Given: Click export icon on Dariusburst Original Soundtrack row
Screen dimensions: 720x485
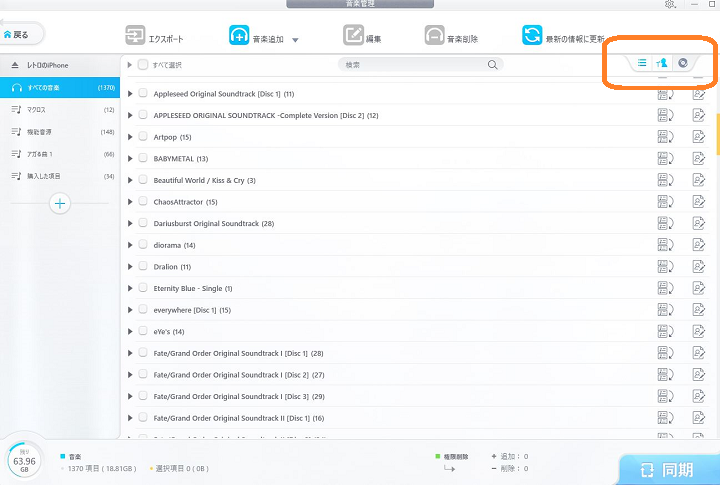Looking at the screenshot, I should [665, 223].
